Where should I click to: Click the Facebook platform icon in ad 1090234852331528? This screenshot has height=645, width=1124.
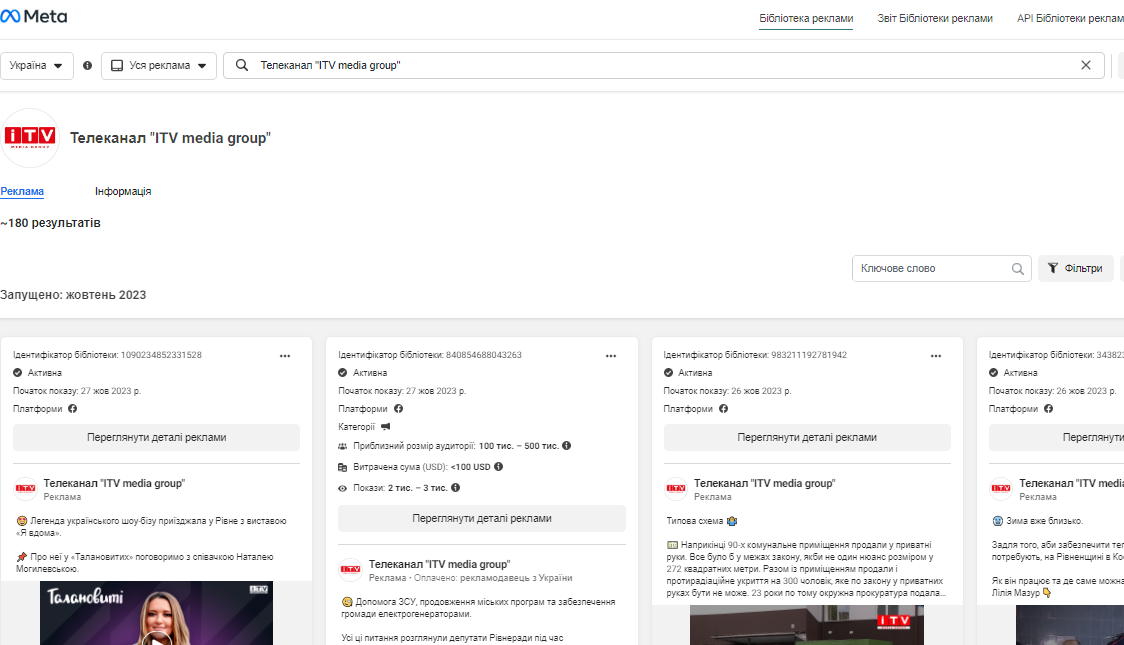[72, 408]
